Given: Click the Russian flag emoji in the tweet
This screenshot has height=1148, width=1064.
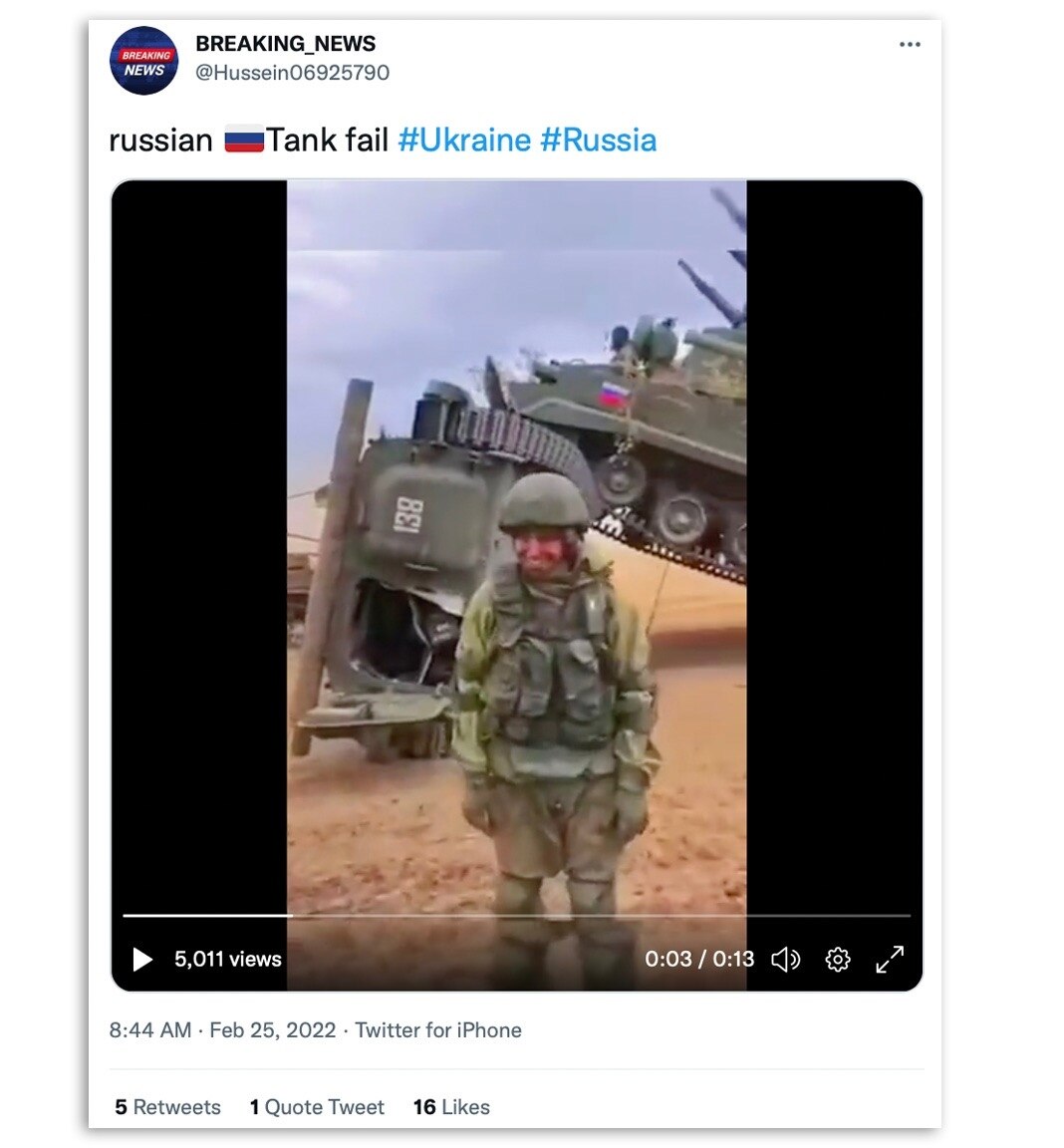Looking at the screenshot, I should (x=244, y=140).
